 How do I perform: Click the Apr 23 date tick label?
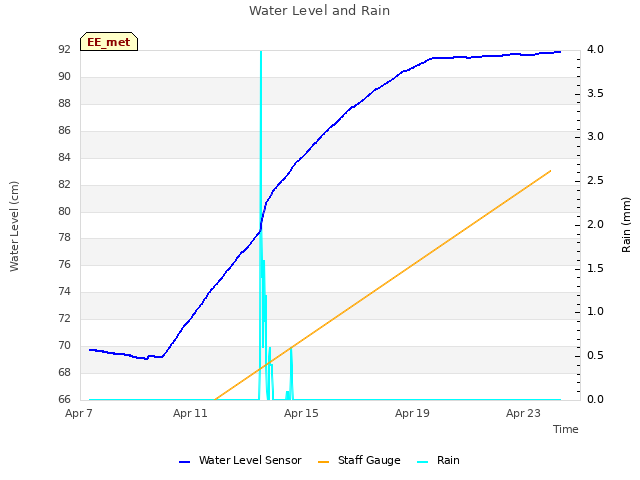click(x=523, y=413)
